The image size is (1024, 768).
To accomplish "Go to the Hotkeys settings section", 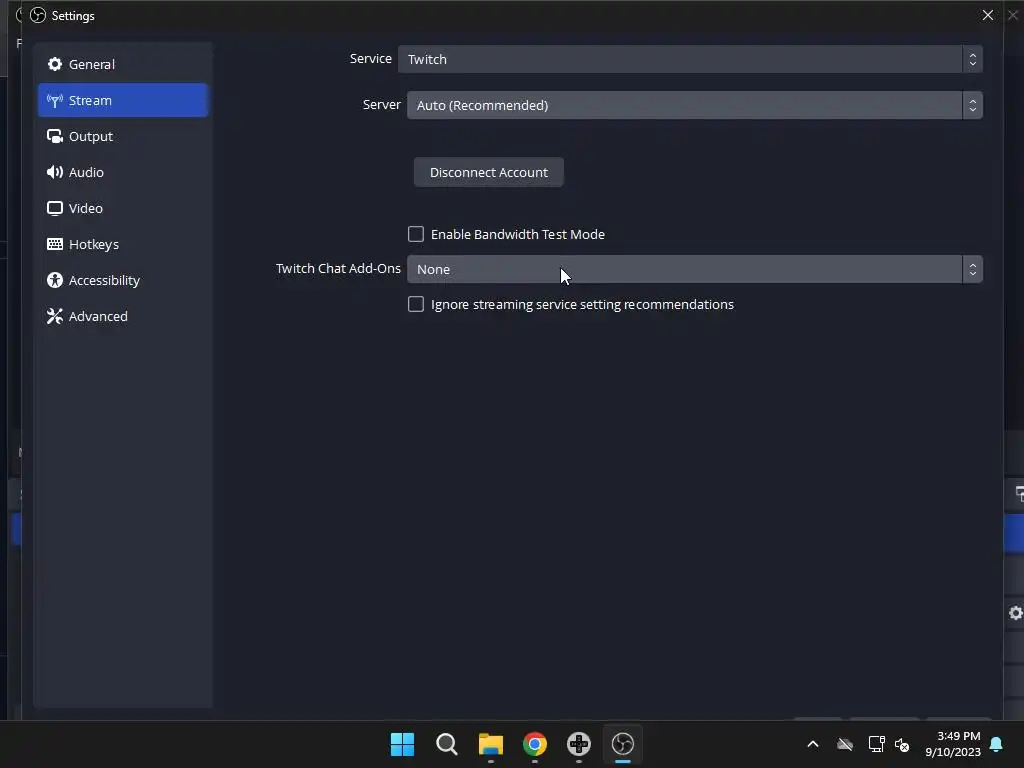I will pos(123,244).
